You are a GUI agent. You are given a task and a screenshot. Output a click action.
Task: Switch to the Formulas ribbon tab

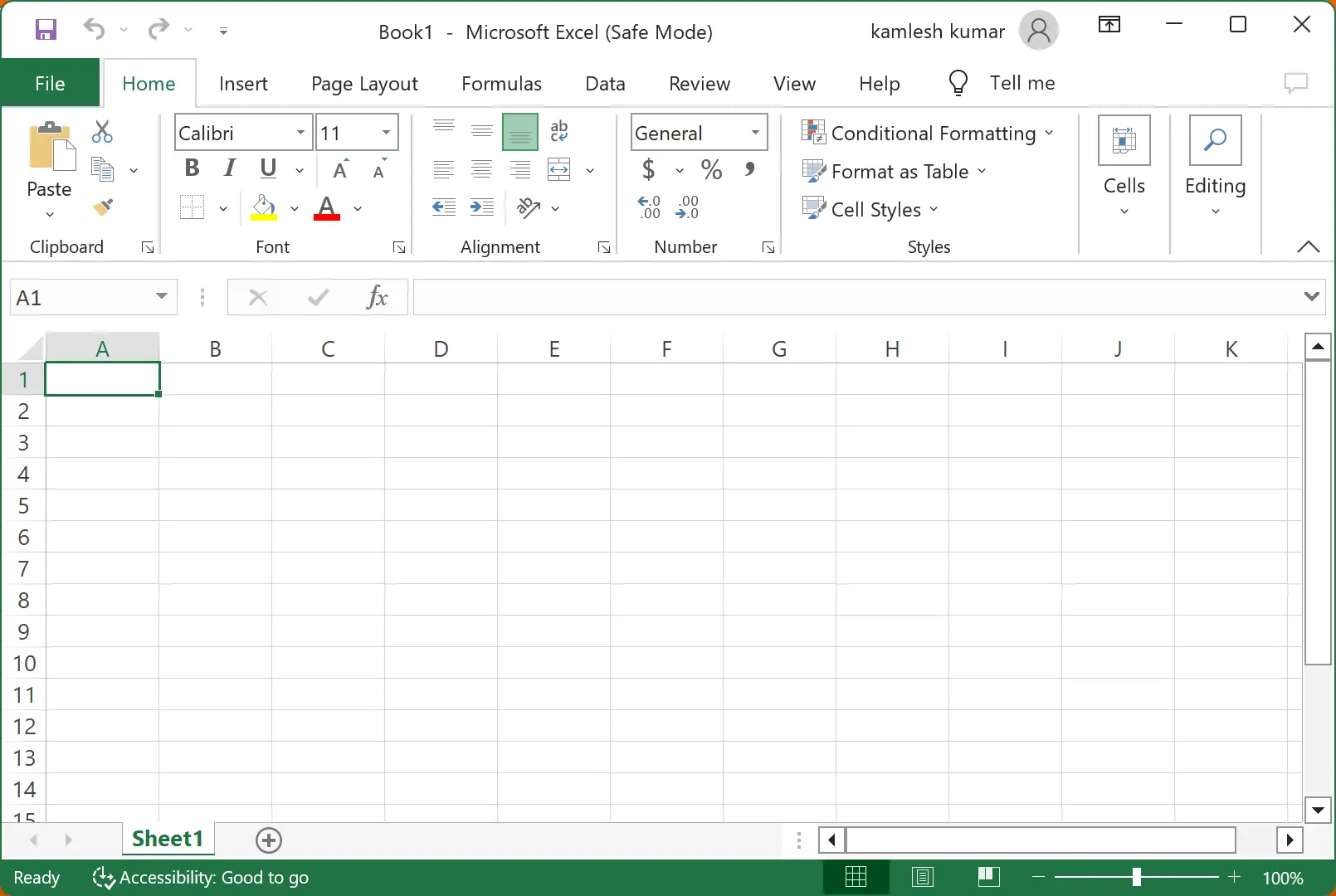click(501, 83)
